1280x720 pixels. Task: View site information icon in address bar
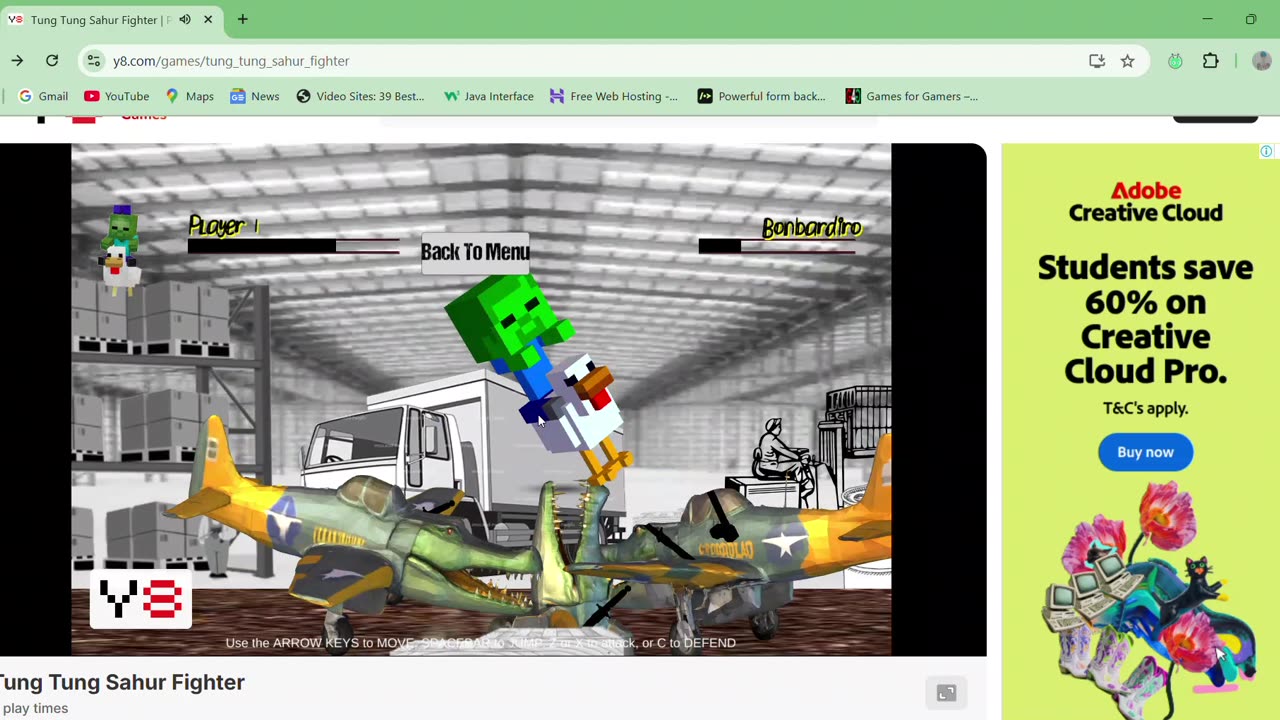click(93, 61)
